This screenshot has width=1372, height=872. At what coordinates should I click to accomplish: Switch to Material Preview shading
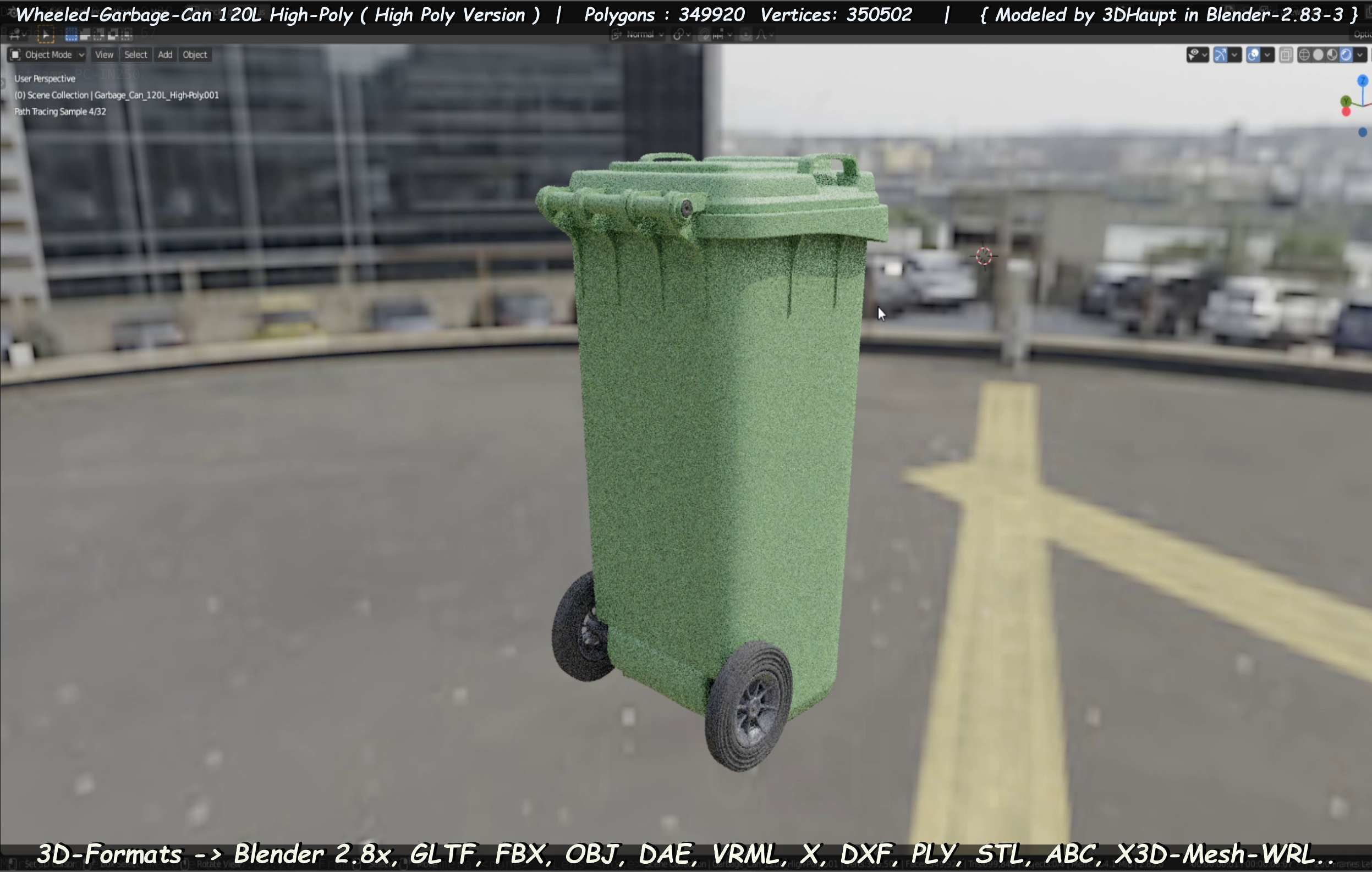click(1332, 54)
